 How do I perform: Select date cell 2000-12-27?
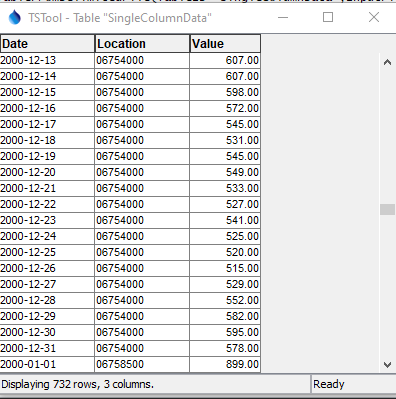[47, 284]
